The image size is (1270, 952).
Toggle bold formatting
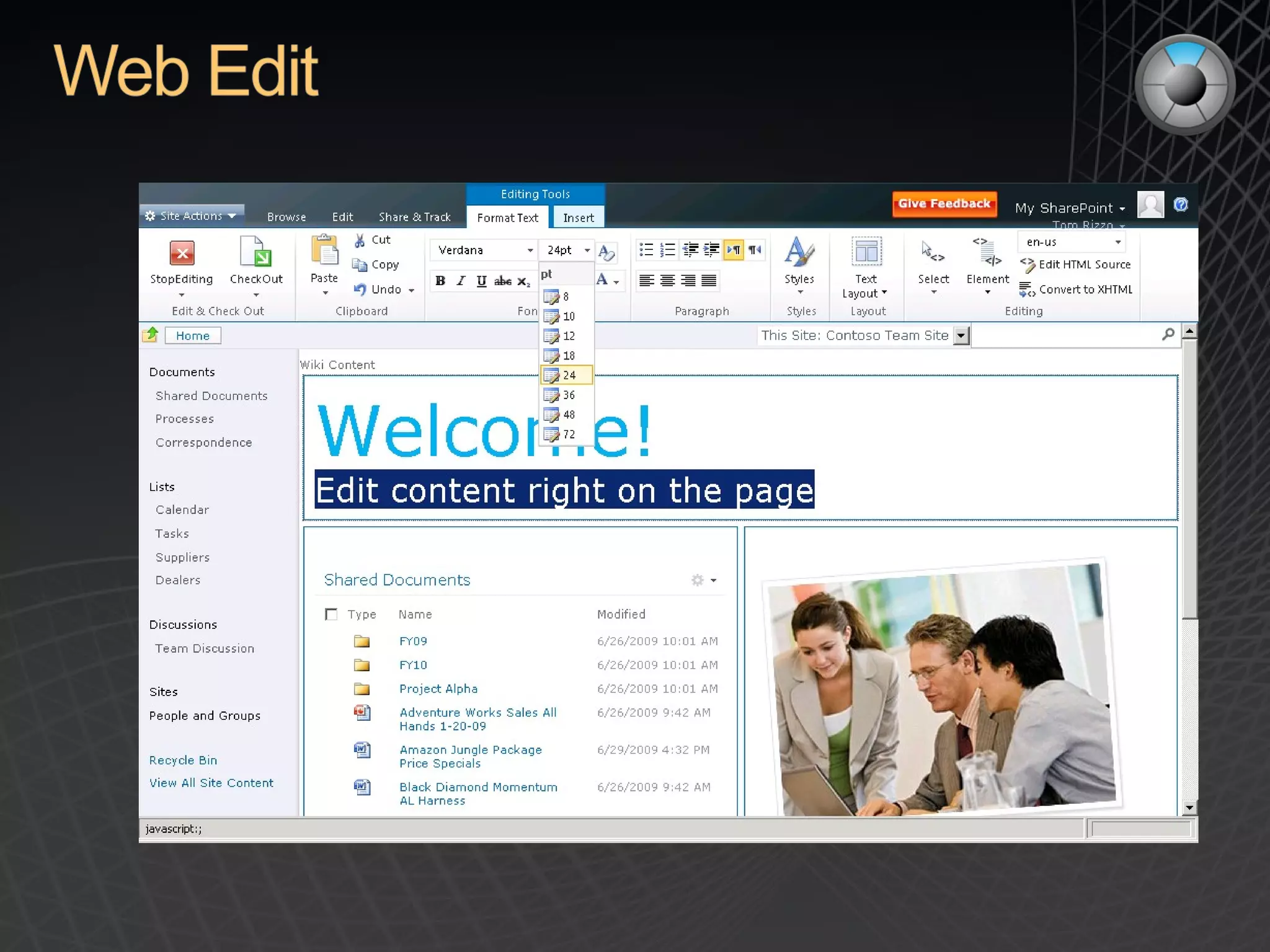(x=440, y=281)
